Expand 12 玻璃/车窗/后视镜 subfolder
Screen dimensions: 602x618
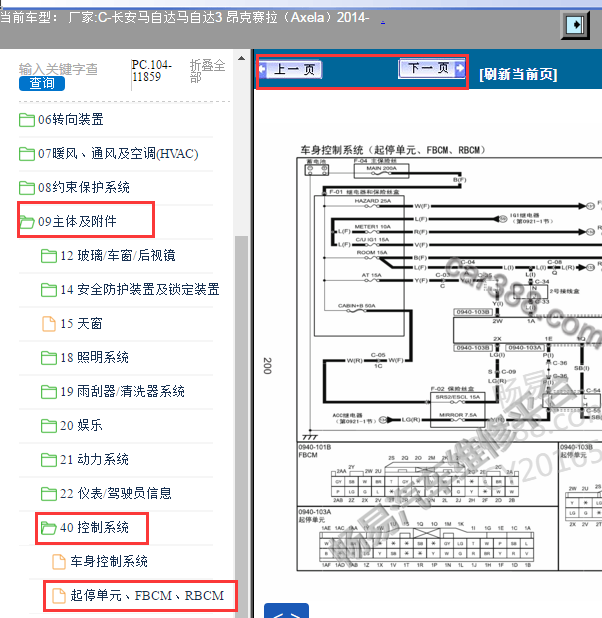tap(118, 256)
